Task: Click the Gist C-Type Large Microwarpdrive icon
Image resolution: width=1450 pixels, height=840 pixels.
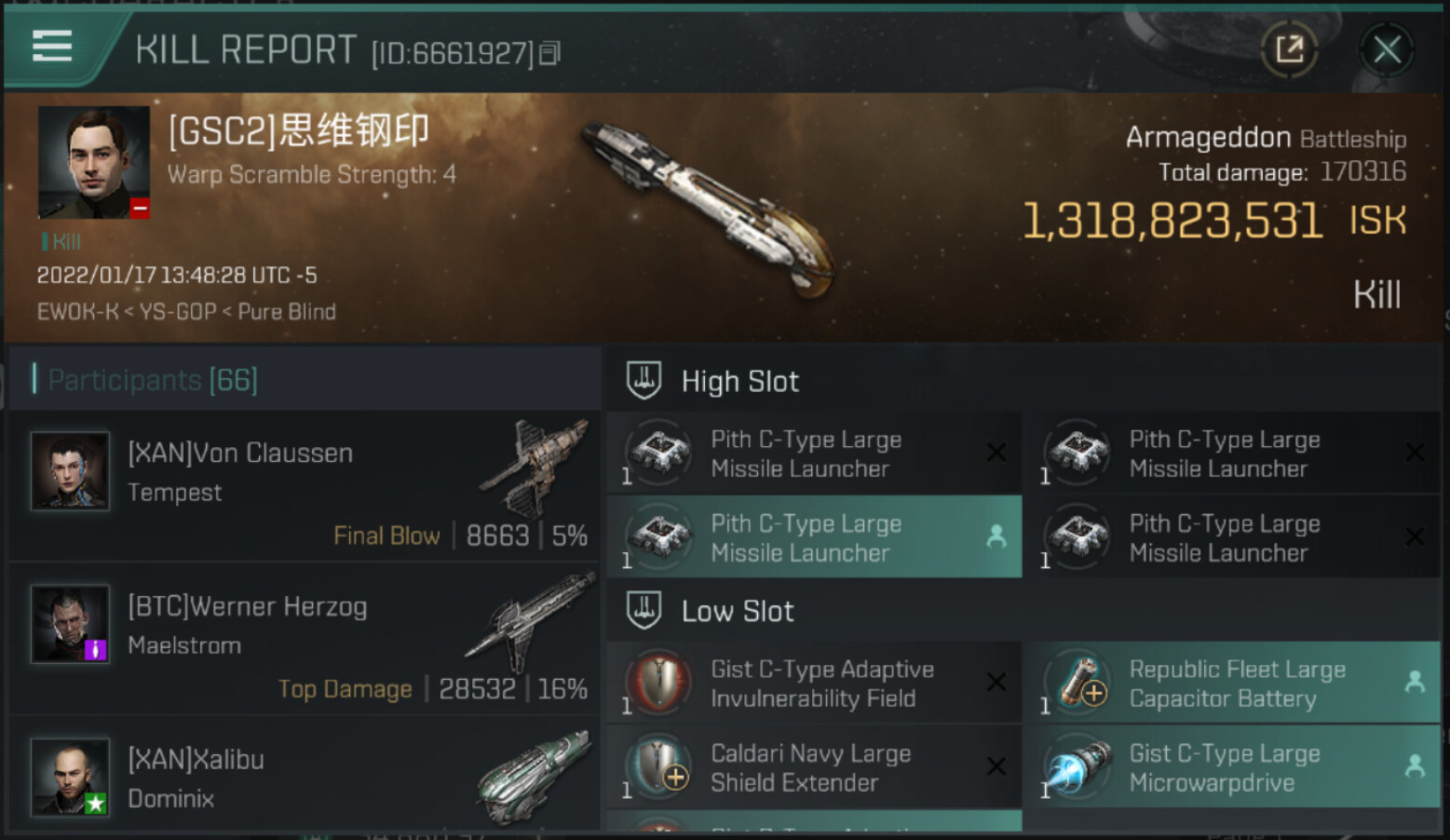Action: click(x=1077, y=767)
